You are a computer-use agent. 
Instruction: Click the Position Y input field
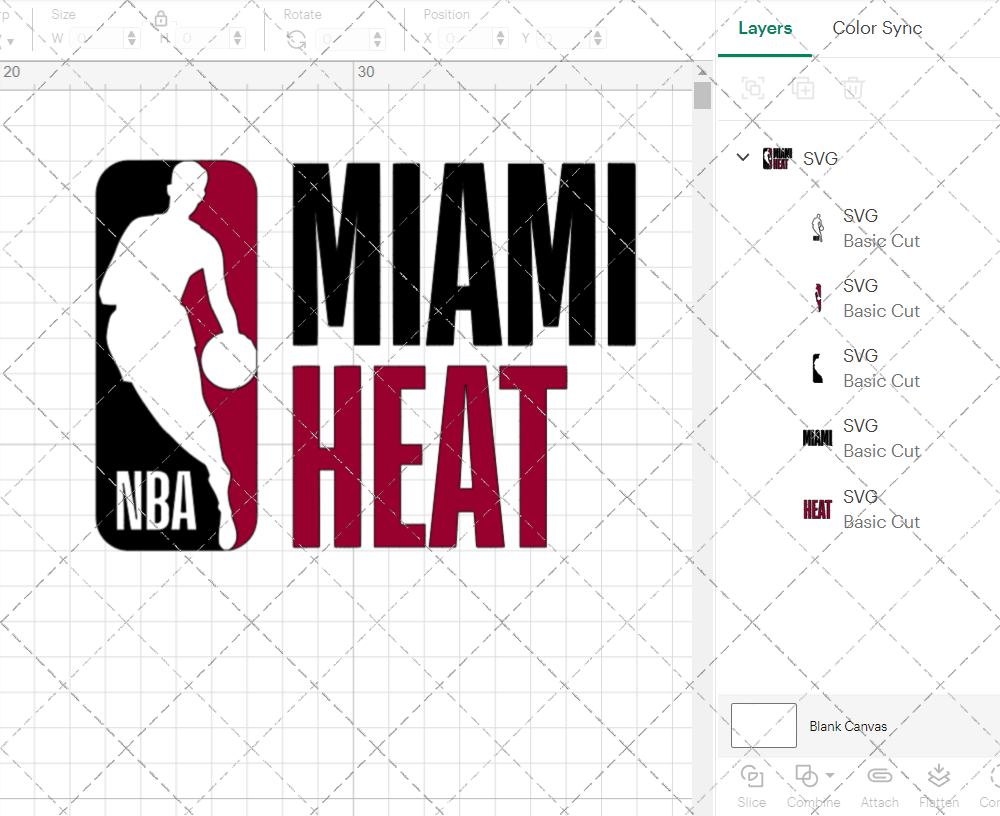coord(563,39)
